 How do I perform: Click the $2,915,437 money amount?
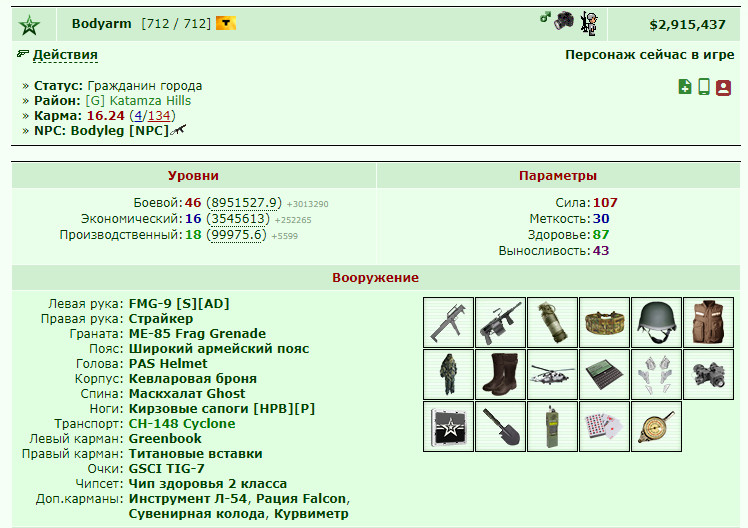pos(687,25)
